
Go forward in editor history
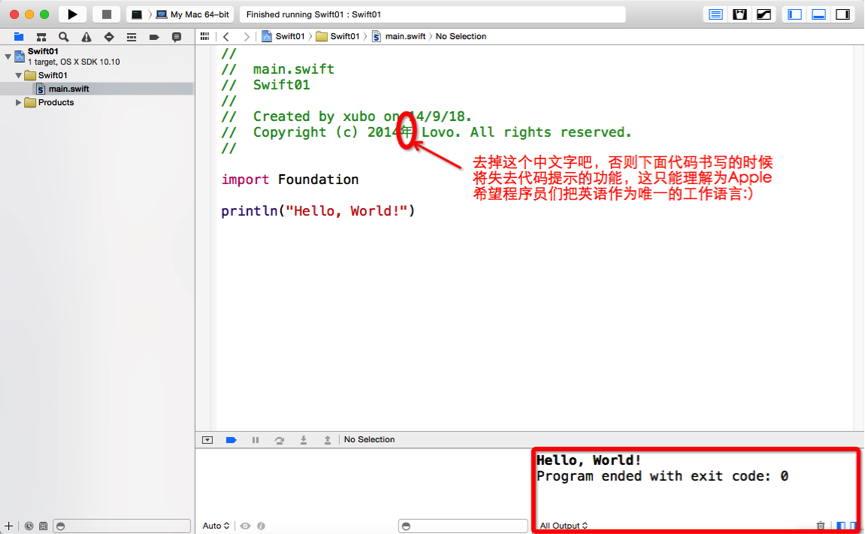click(246, 36)
